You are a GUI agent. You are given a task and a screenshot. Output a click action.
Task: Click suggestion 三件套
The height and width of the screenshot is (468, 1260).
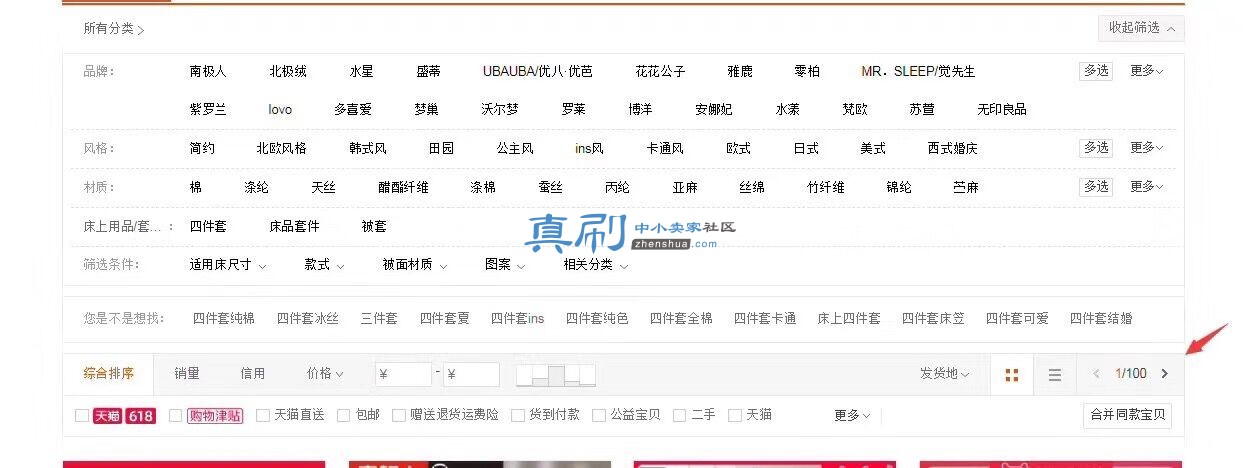click(379, 318)
